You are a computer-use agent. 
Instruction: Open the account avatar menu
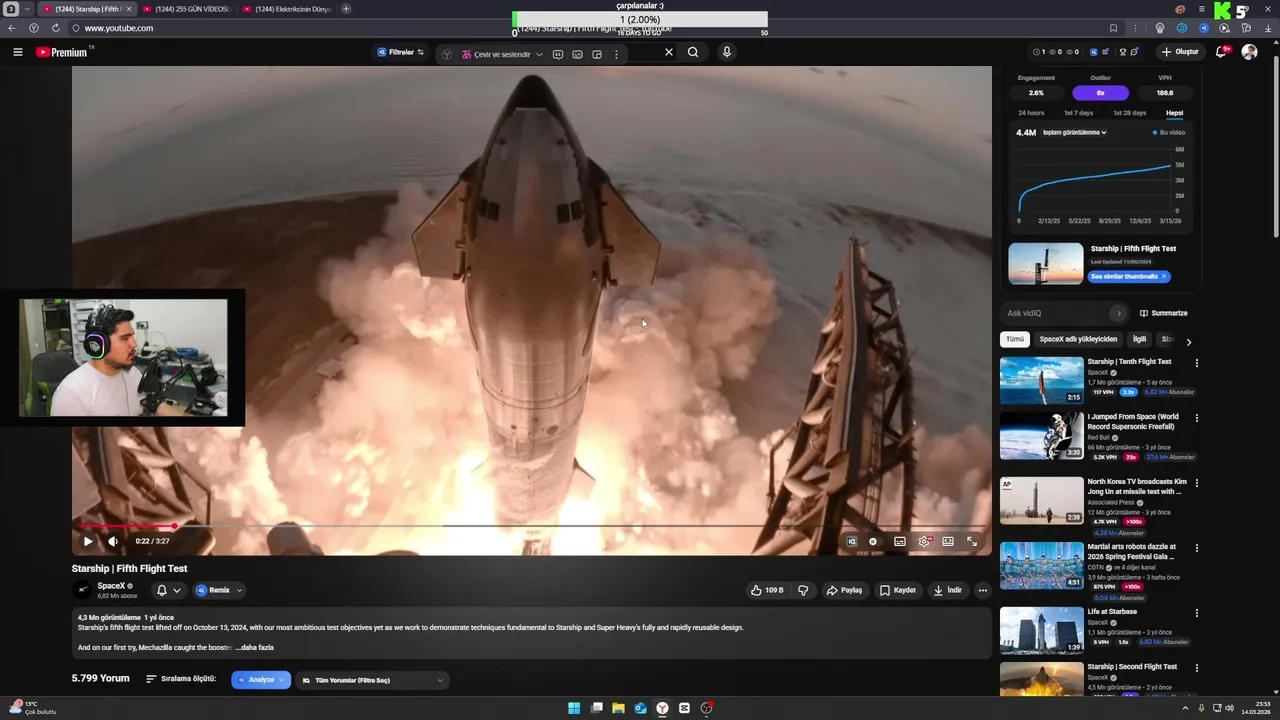(1249, 52)
